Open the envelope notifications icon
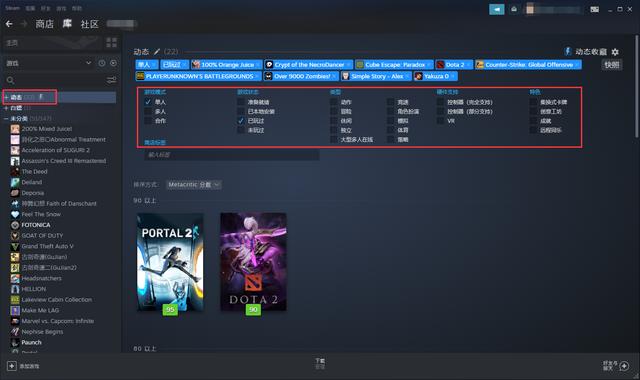This screenshot has height=380, width=640. [514, 9]
